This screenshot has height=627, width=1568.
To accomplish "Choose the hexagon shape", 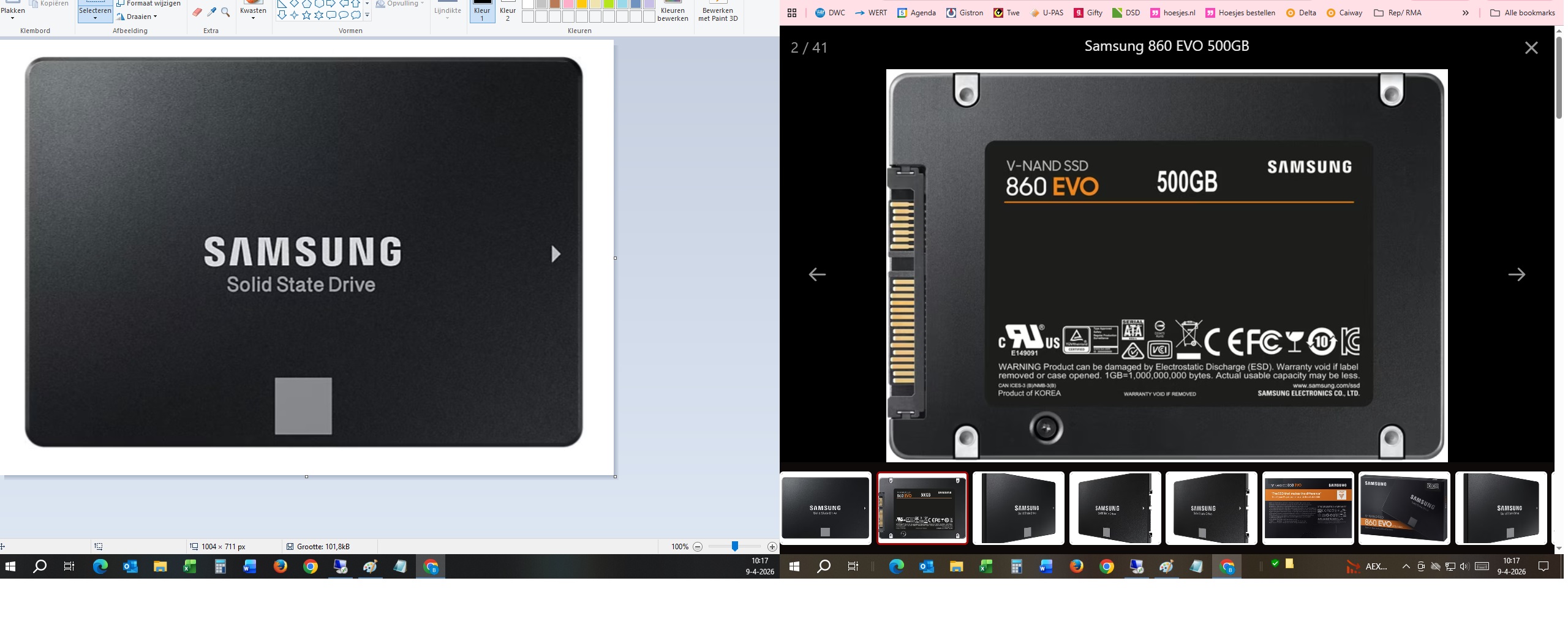I will (x=318, y=3).
